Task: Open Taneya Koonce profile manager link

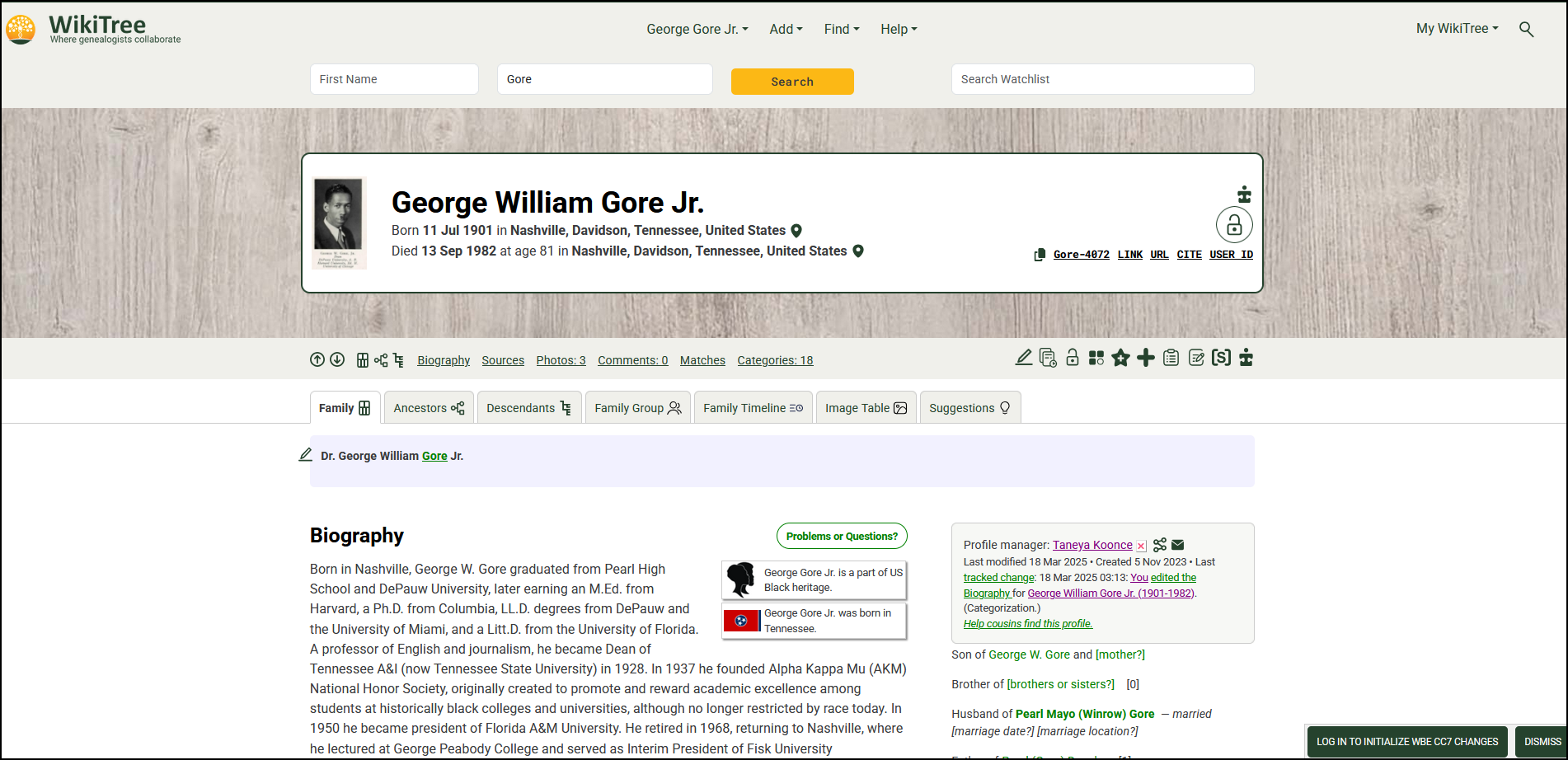Action: click(x=1092, y=545)
